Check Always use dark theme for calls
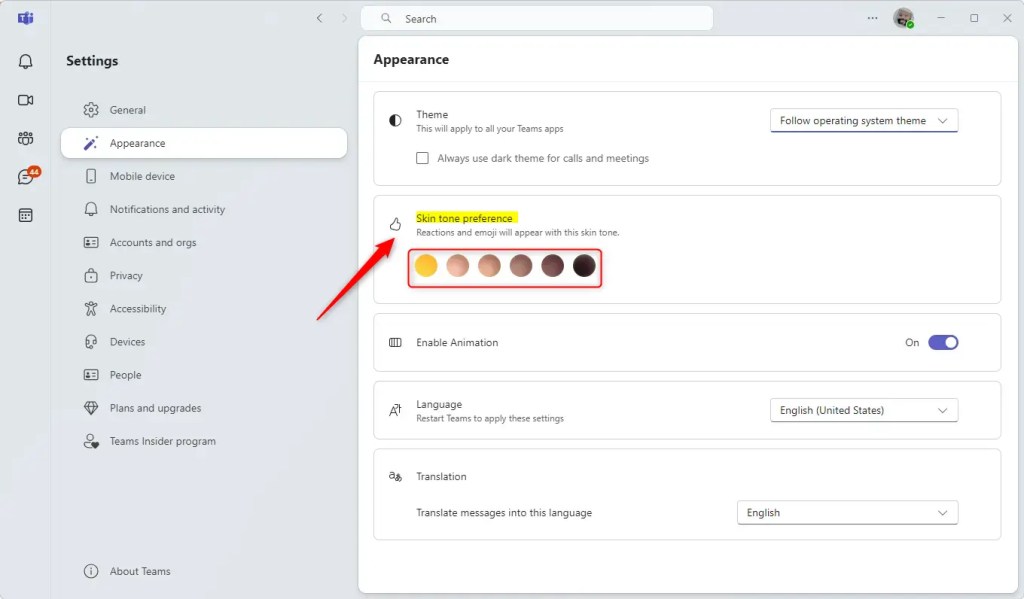 (x=423, y=158)
